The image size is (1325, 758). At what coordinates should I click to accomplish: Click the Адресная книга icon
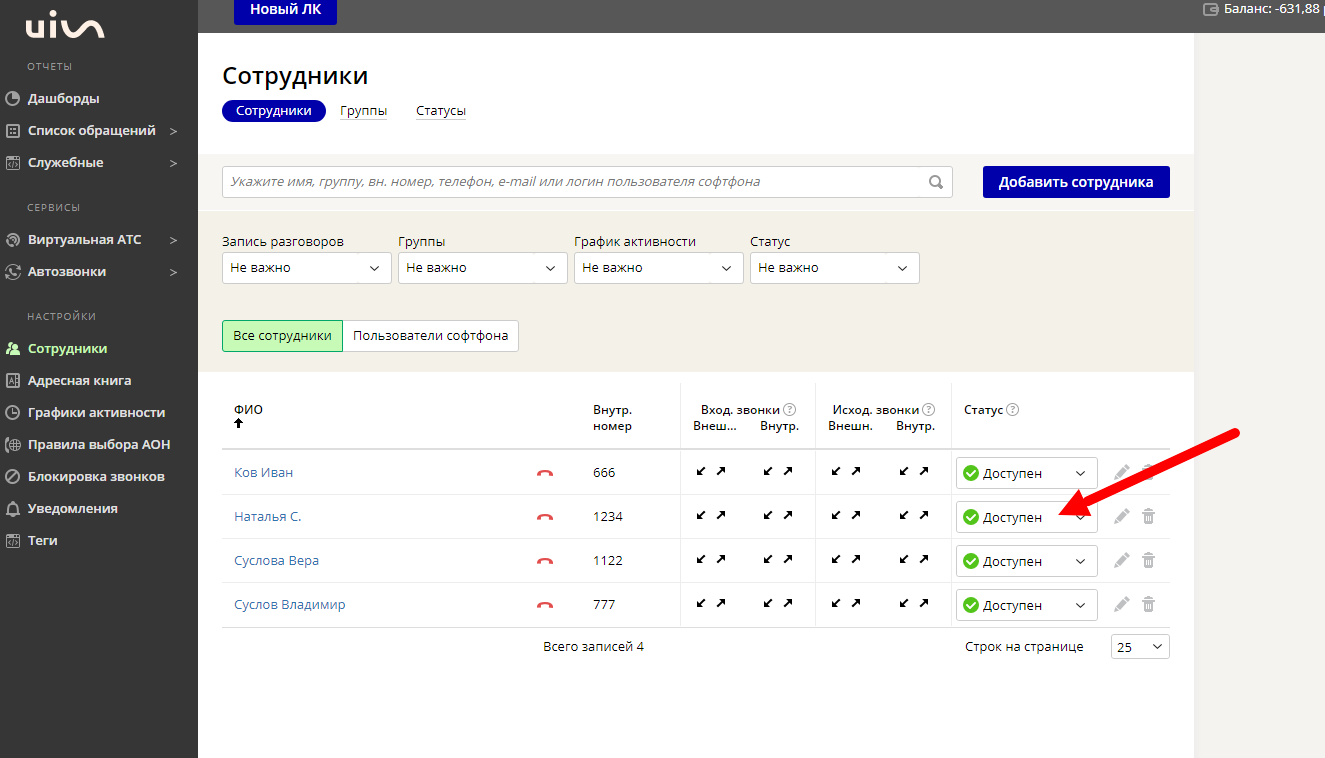[13, 381]
